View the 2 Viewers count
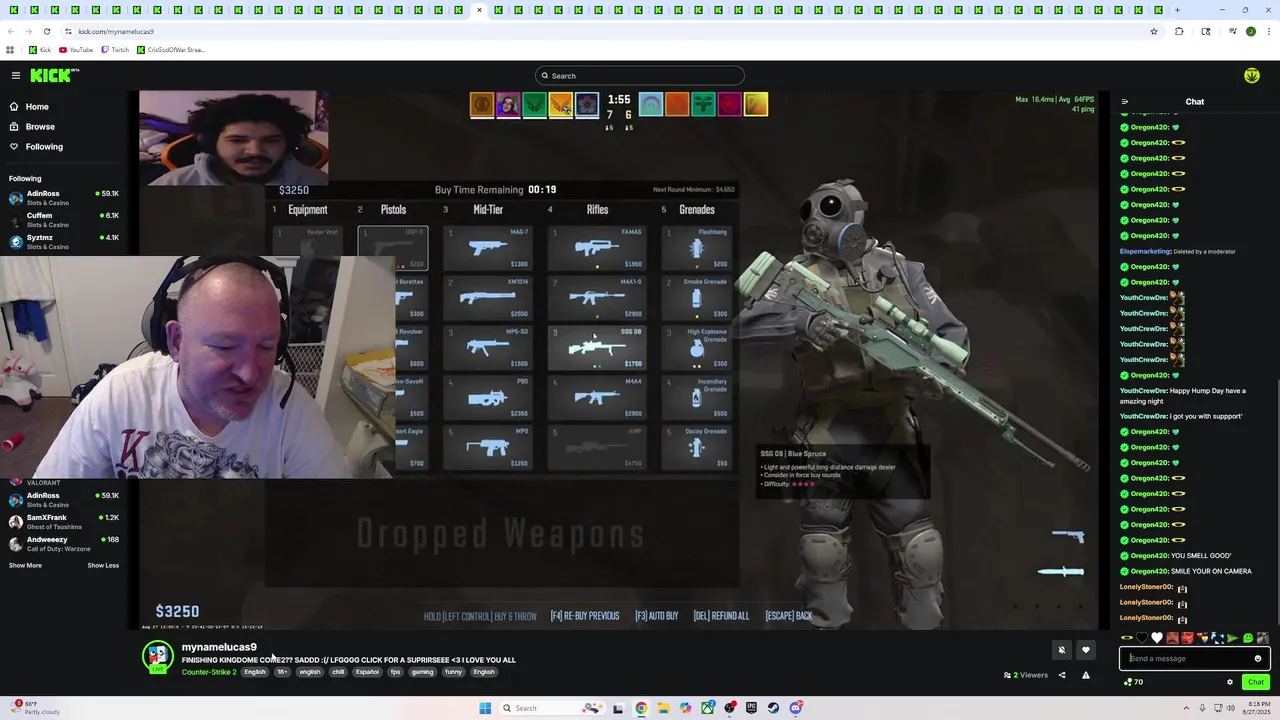Screen dimensions: 1280x720 tap(1026, 675)
